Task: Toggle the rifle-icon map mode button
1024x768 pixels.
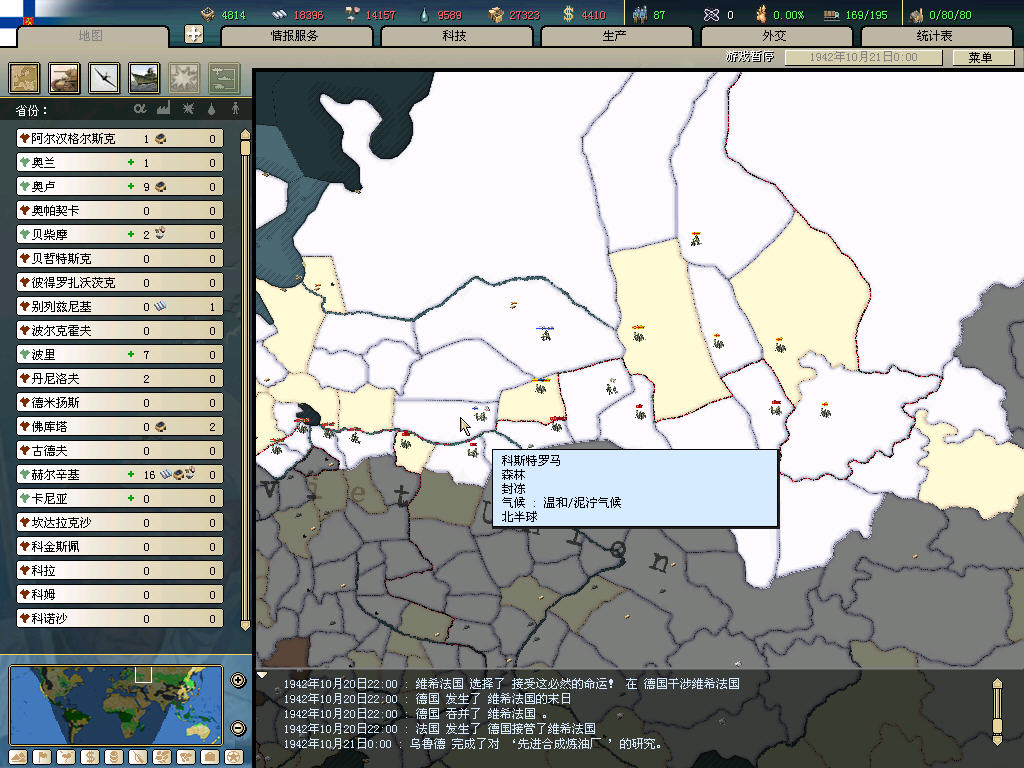Action: click(138, 757)
